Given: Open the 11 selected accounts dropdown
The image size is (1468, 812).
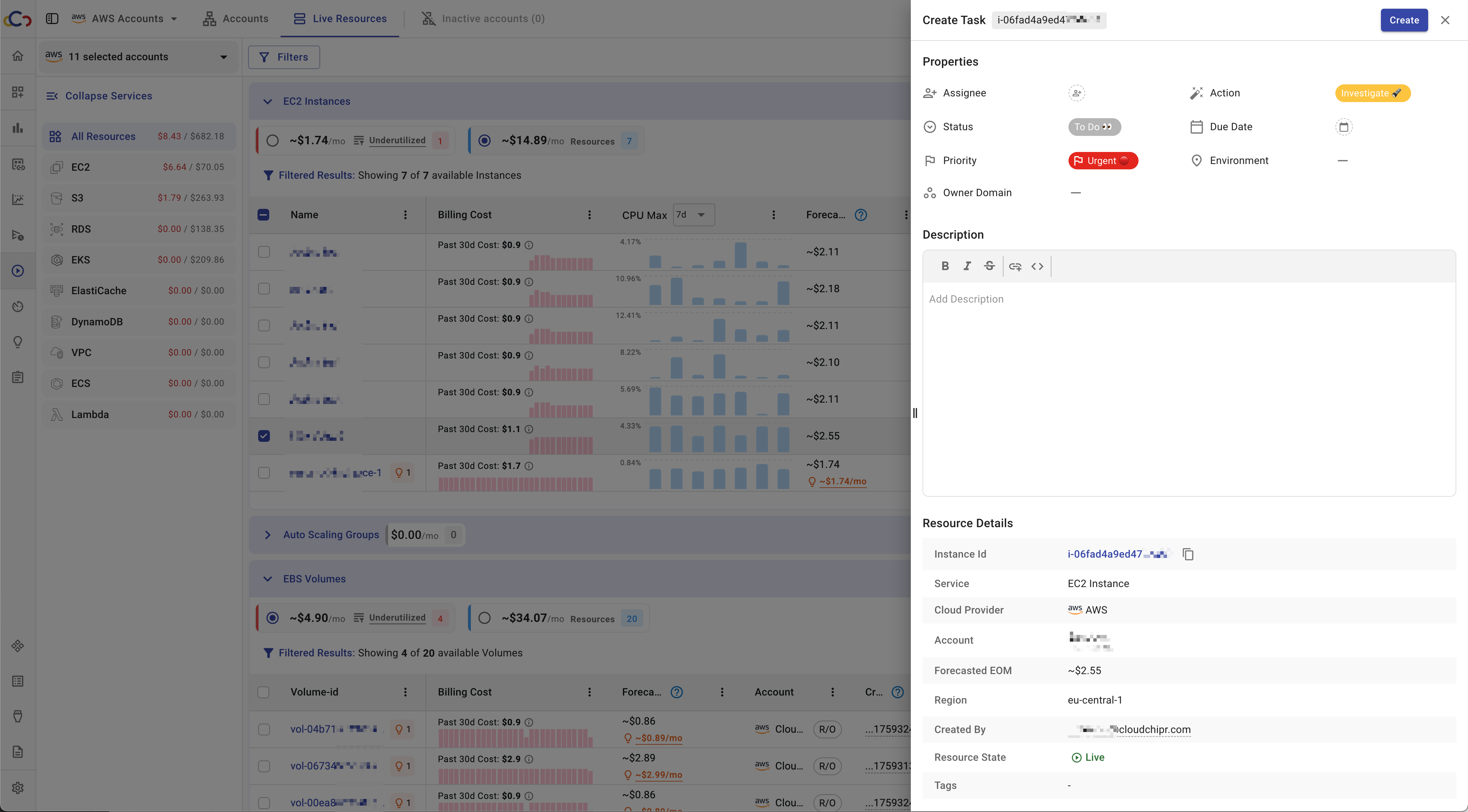Looking at the screenshot, I should 139,57.
